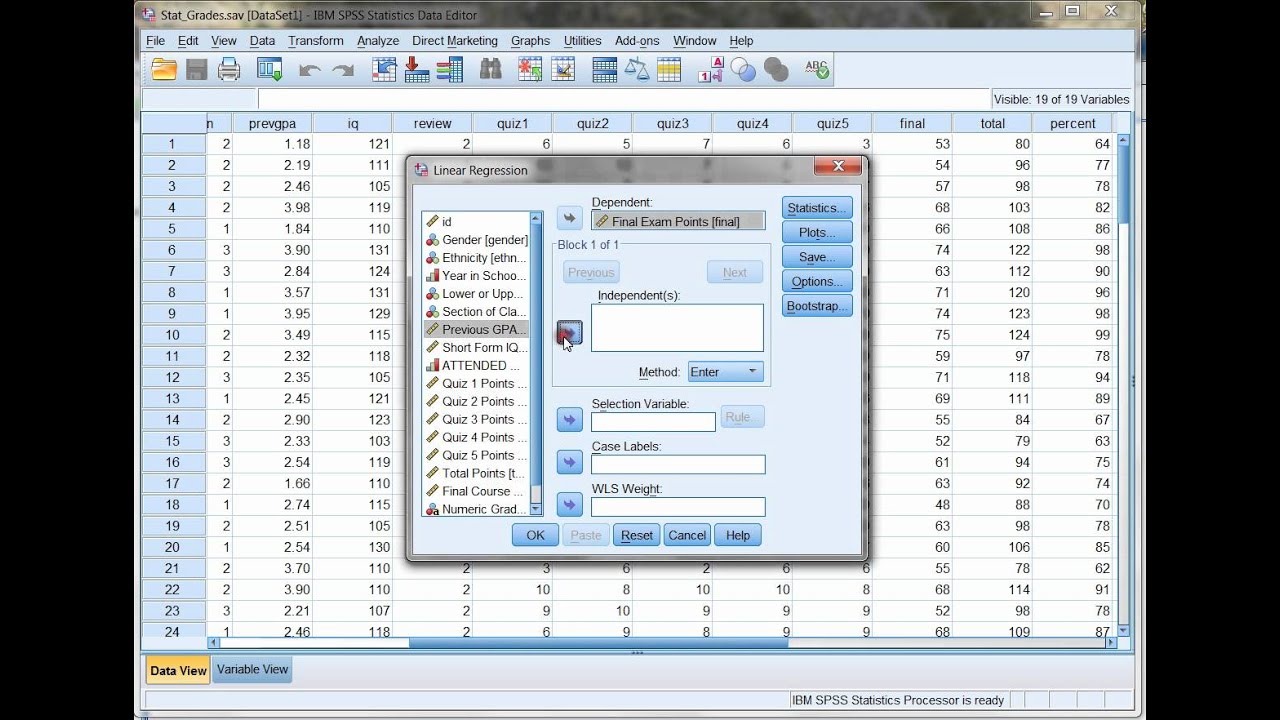This screenshot has width=1280, height=720.
Task: Open the Graphs menu
Action: point(530,41)
